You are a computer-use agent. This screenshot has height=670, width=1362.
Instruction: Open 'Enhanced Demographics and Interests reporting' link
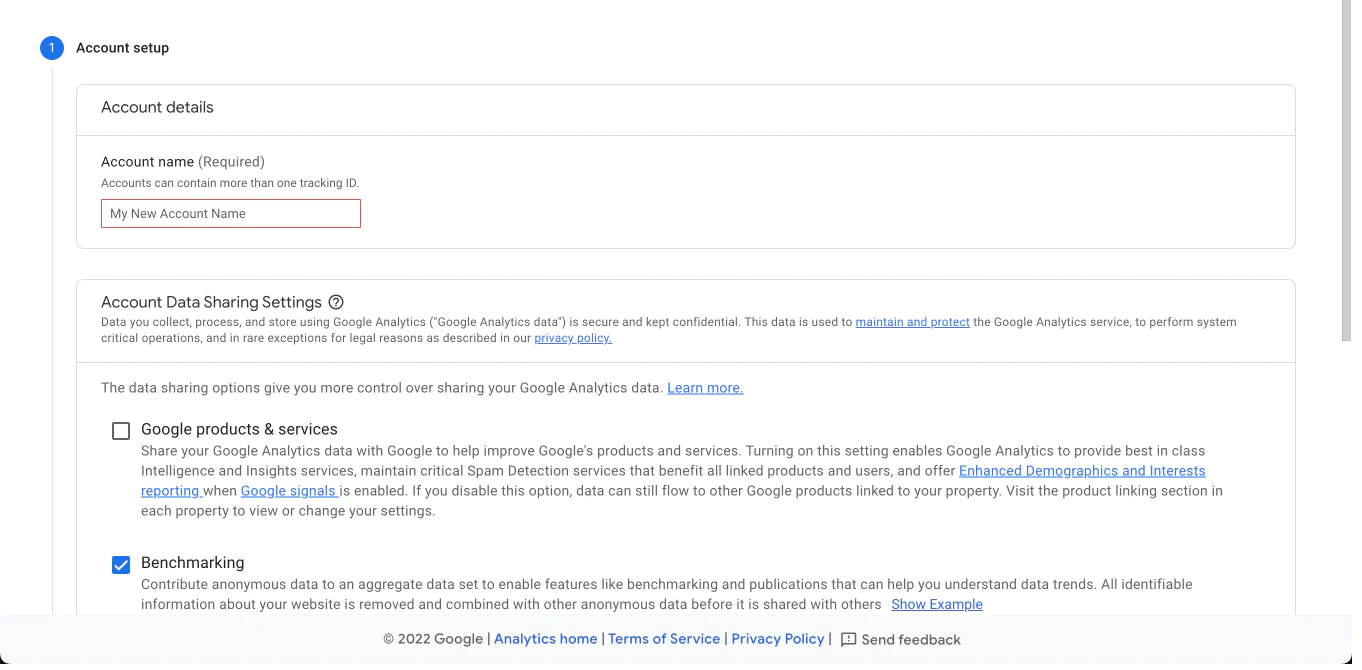tap(1082, 471)
